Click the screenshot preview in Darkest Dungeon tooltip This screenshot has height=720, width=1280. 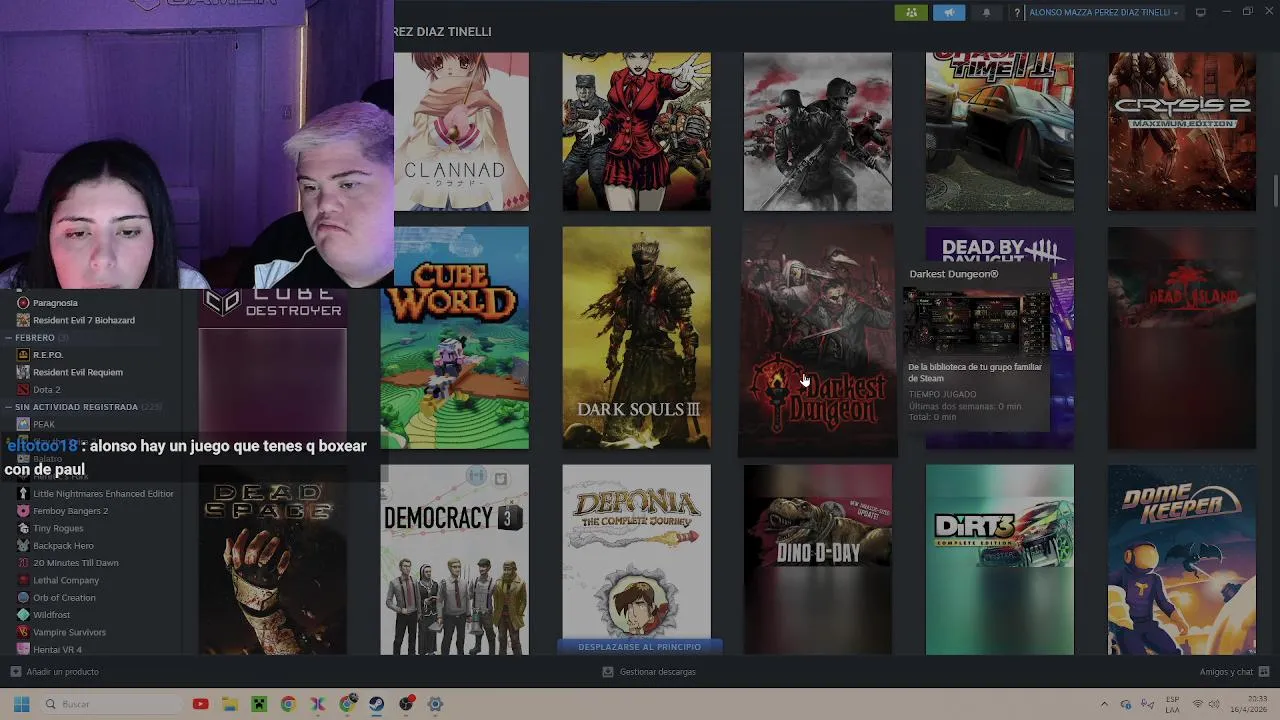point(975,321)
